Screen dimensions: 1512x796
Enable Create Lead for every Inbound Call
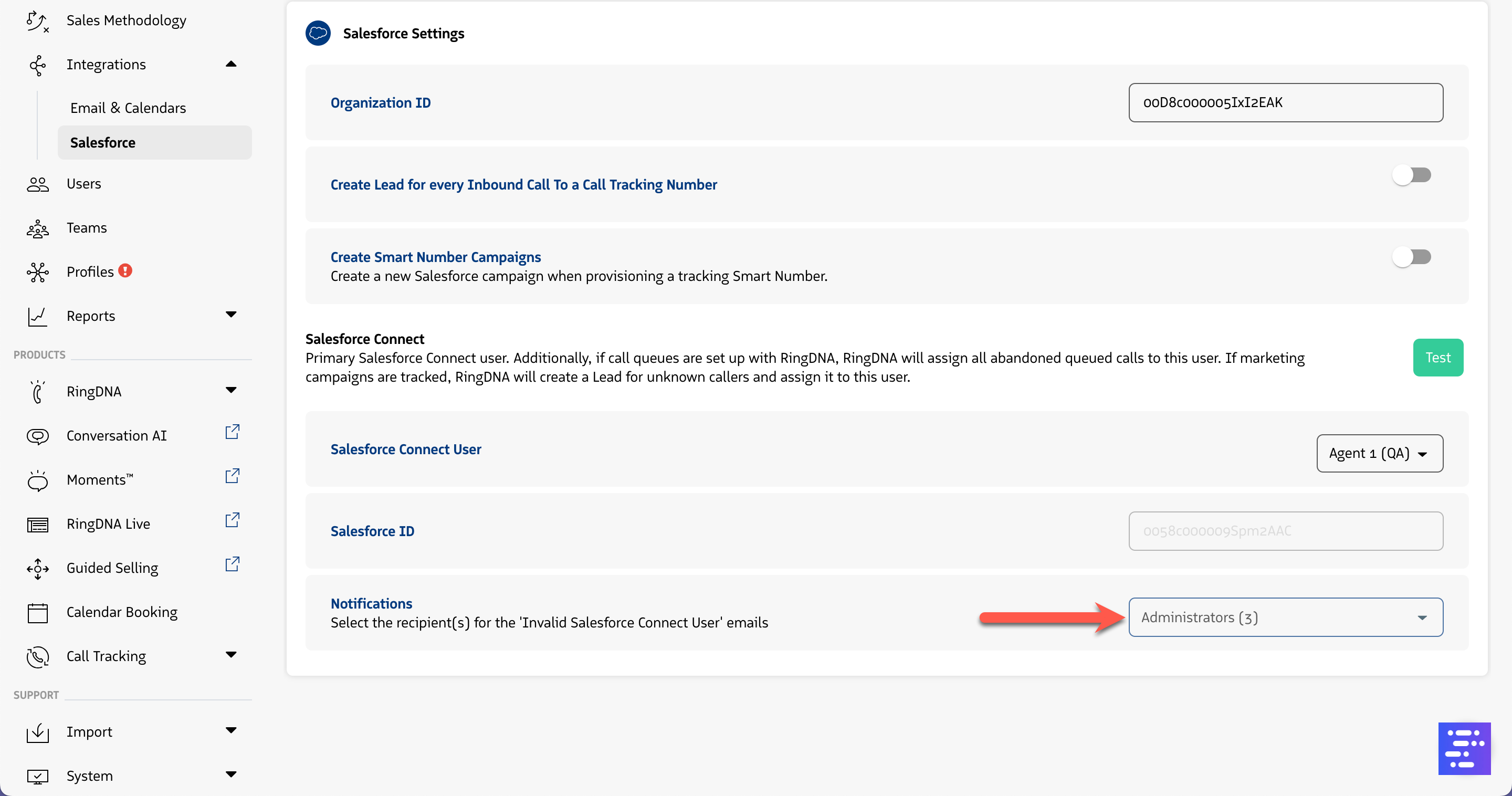[1413, 174]
